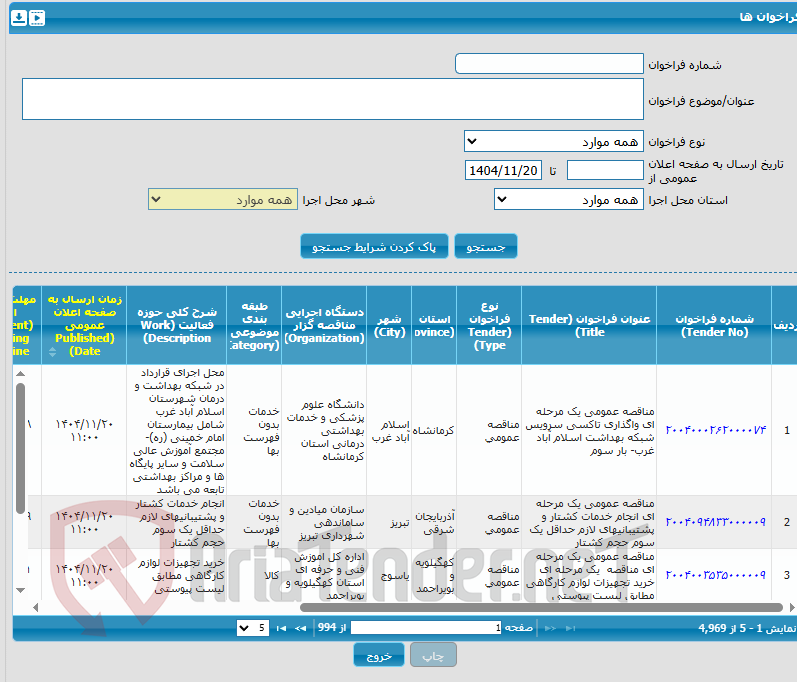The height and width of the screenshot is (682, 797).
Task: Open شهر محل اجرا dropdown
Action: click(223, 199)
